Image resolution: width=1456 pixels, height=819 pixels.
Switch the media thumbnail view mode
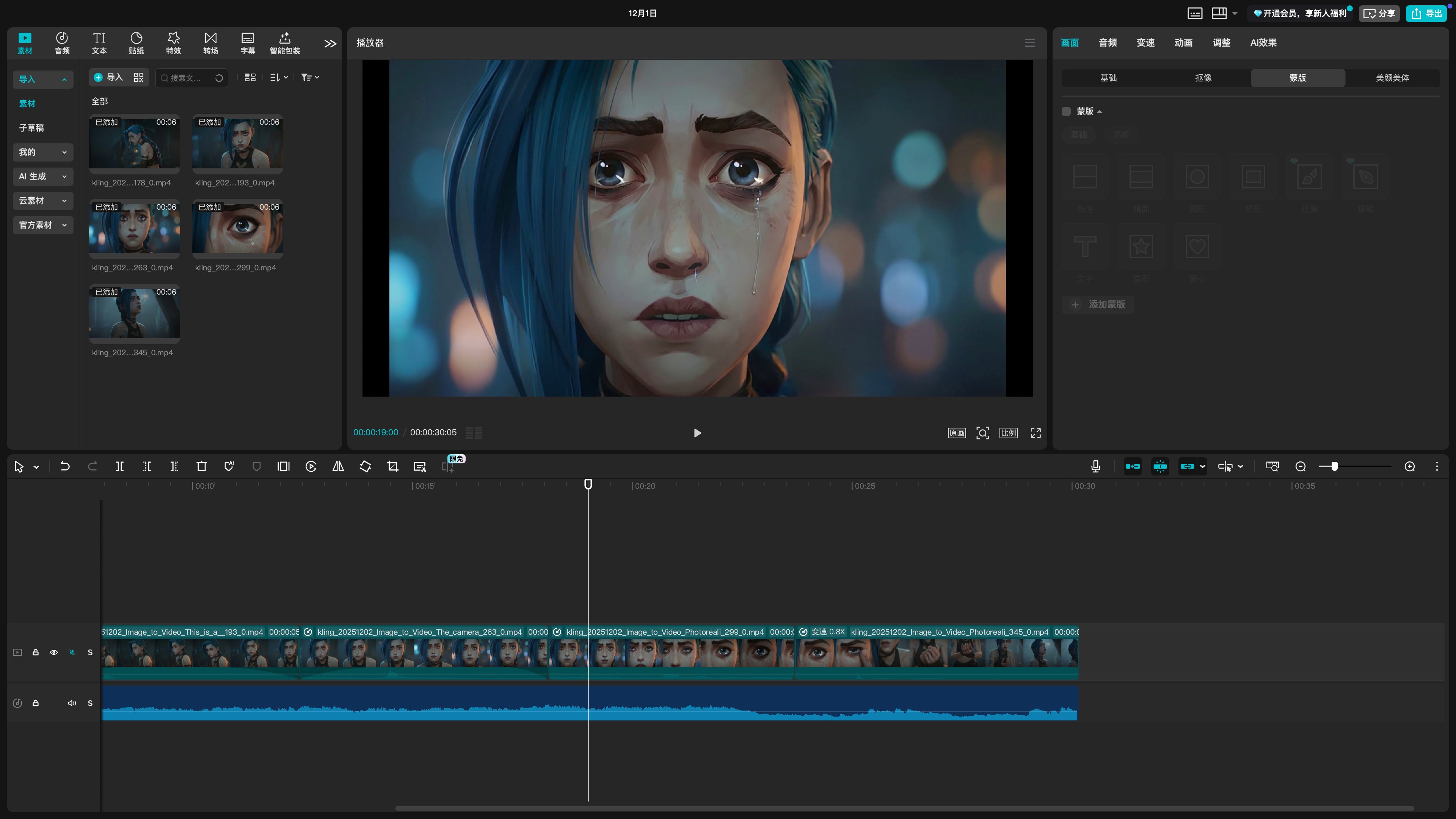[250, 77]
